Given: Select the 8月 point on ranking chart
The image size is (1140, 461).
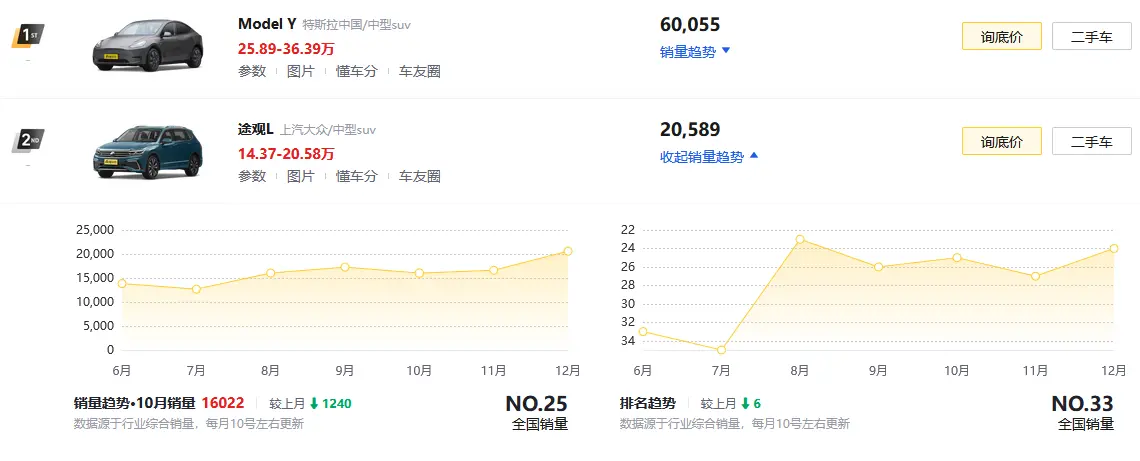Looking at the screenshot, I should point(800,239).
